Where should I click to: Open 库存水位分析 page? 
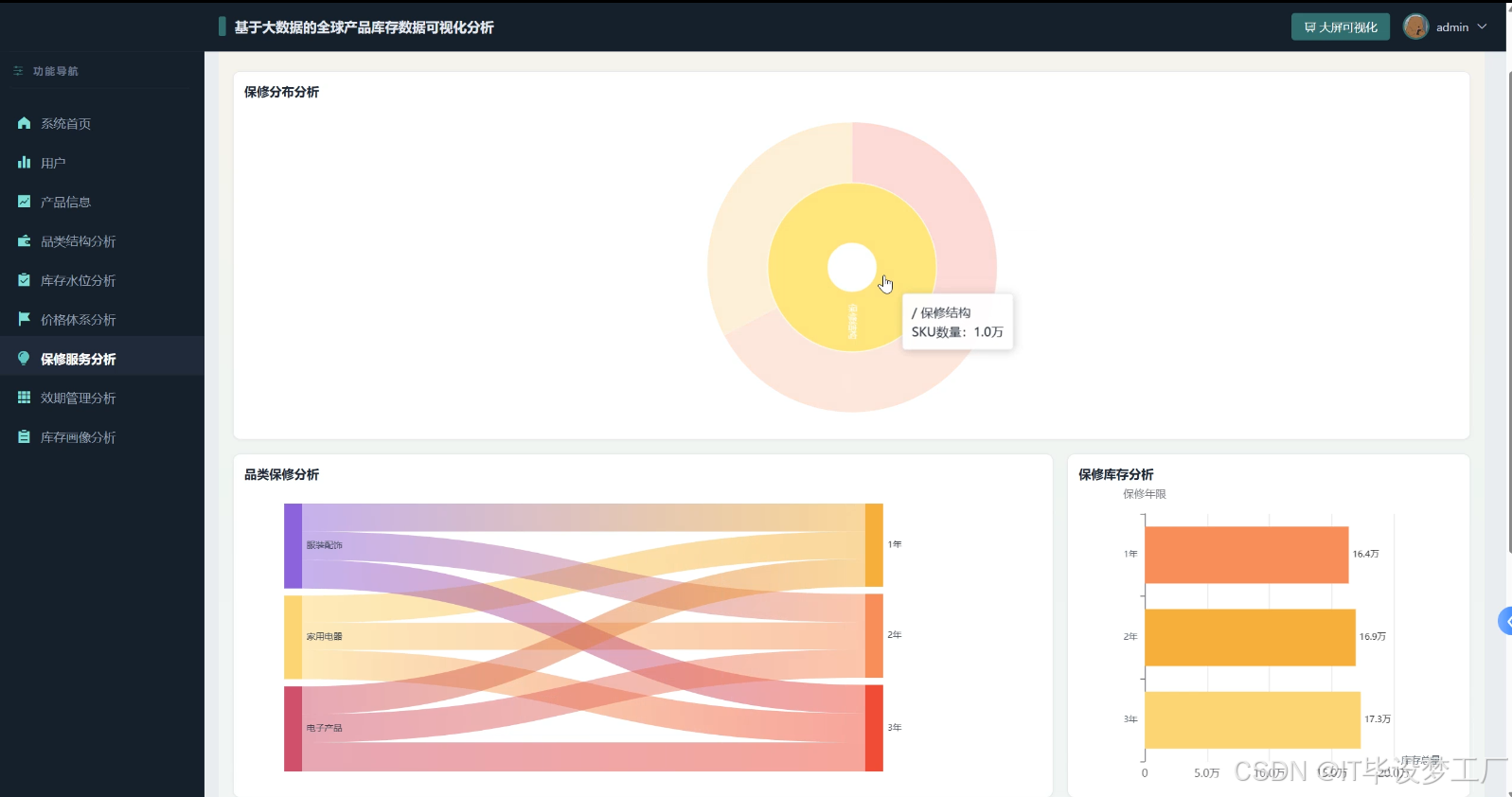point(101,280)
